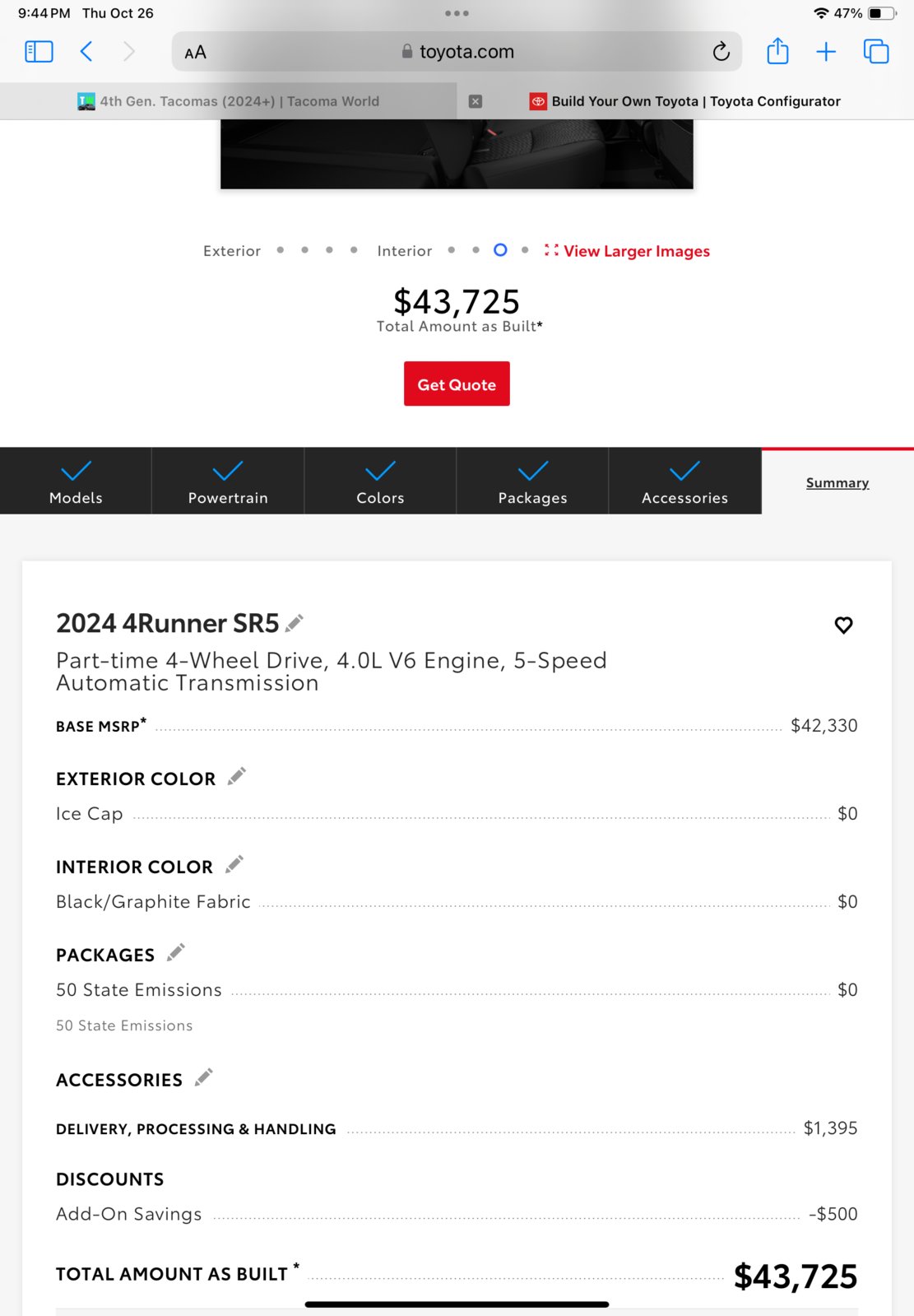914x1316 pixels.
Task: Select the second interior image dot
Action: (x=476, y=250)
